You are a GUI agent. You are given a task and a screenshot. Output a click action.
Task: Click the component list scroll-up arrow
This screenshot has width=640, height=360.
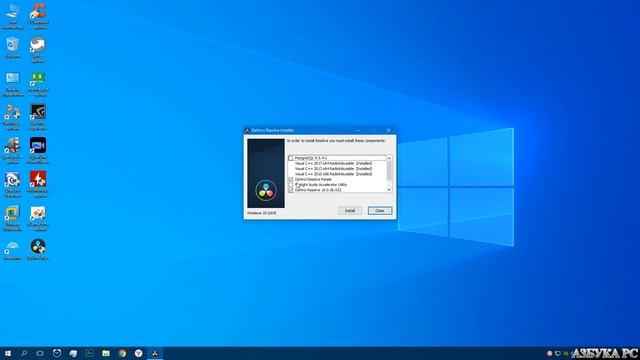(x=389, y=158)
